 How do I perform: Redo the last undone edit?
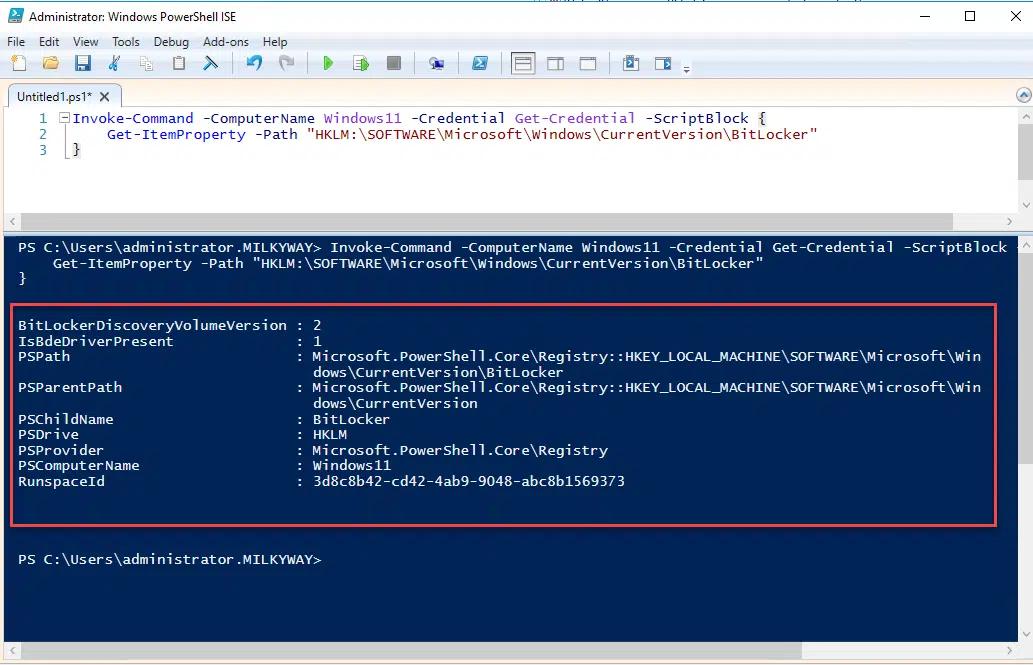287,63
